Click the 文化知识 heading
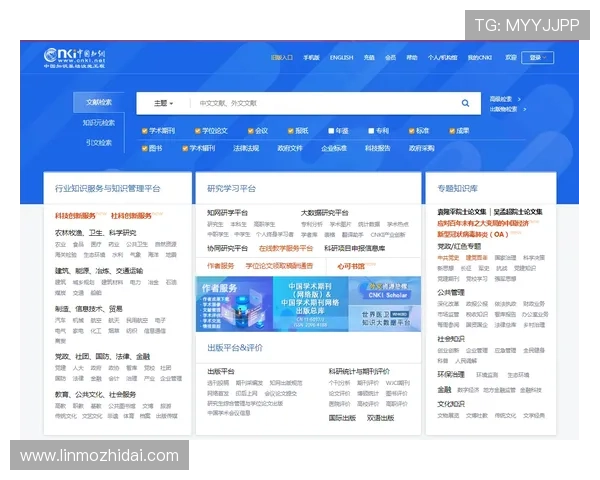Viewport: 600px width, 480px height. (451, 404)
